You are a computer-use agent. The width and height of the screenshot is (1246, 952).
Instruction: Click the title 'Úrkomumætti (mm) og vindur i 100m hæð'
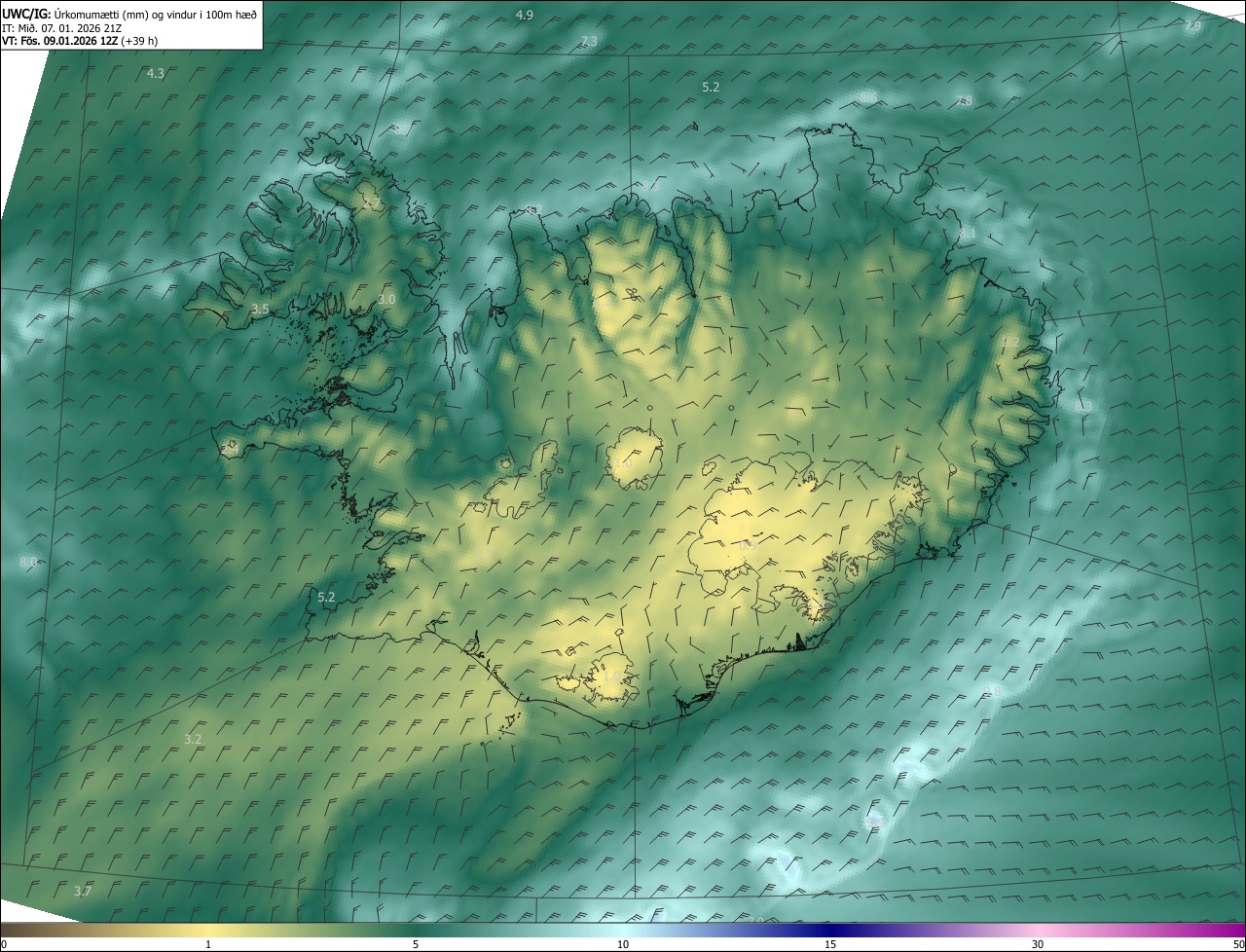(x=156, y=14)
